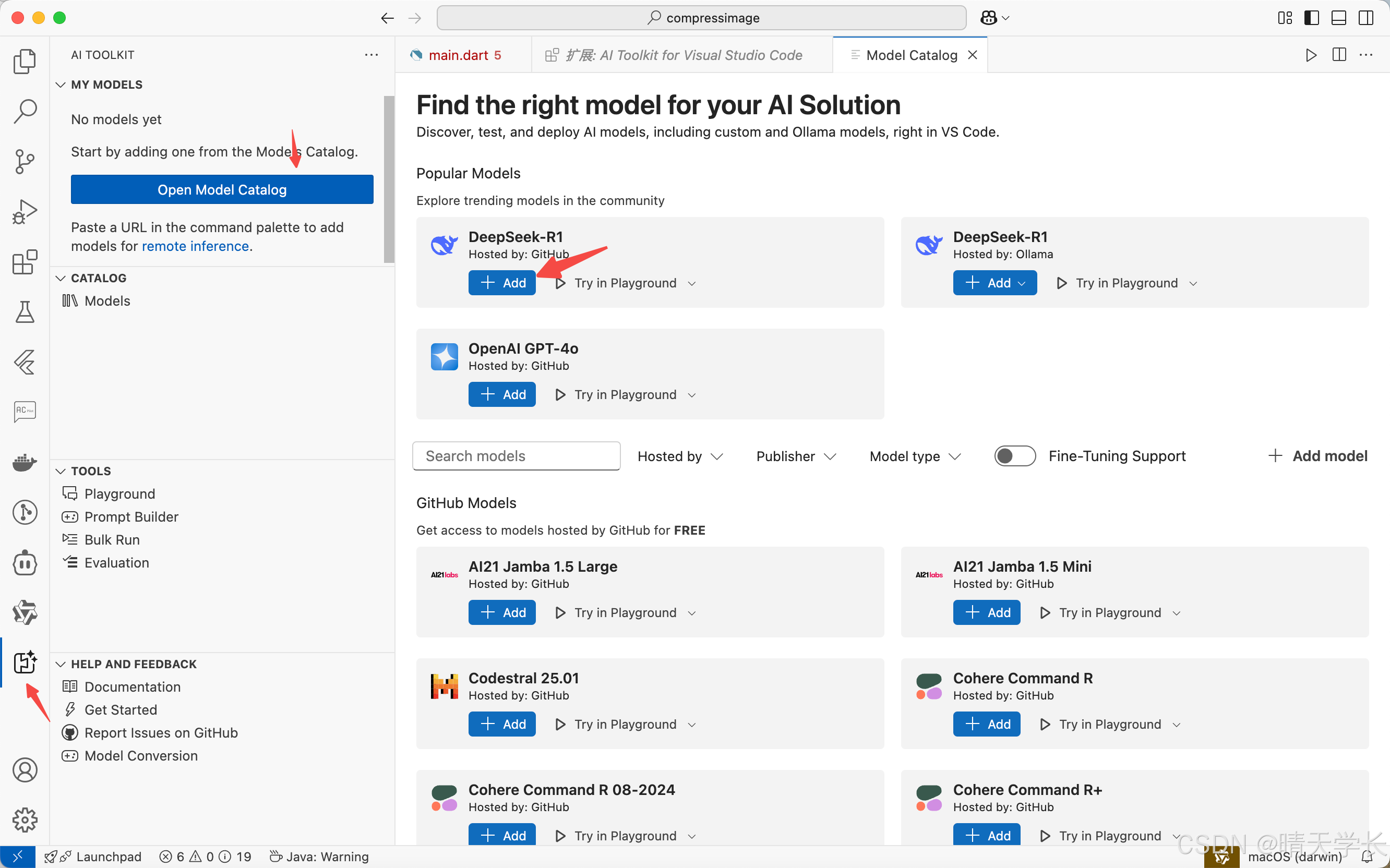
Task: Split the editor to the right
Action: point(1339,55)
